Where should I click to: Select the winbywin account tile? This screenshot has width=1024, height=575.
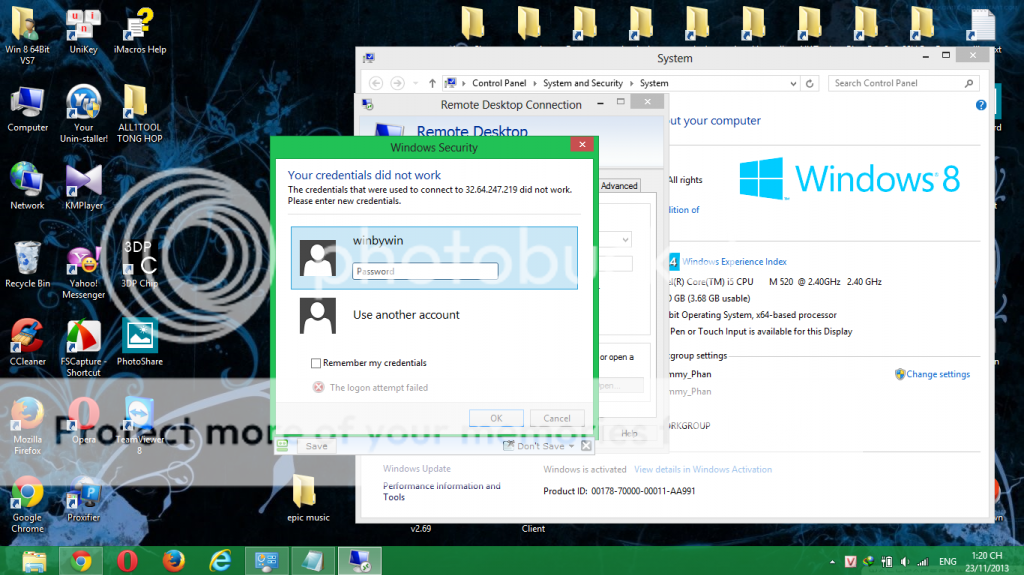point(435,258)
